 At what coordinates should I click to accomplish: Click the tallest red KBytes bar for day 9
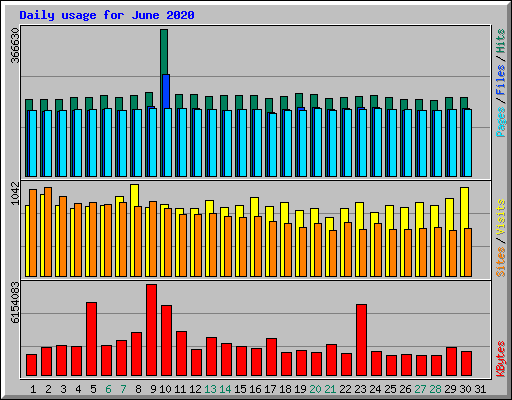(x=151, y=330)
